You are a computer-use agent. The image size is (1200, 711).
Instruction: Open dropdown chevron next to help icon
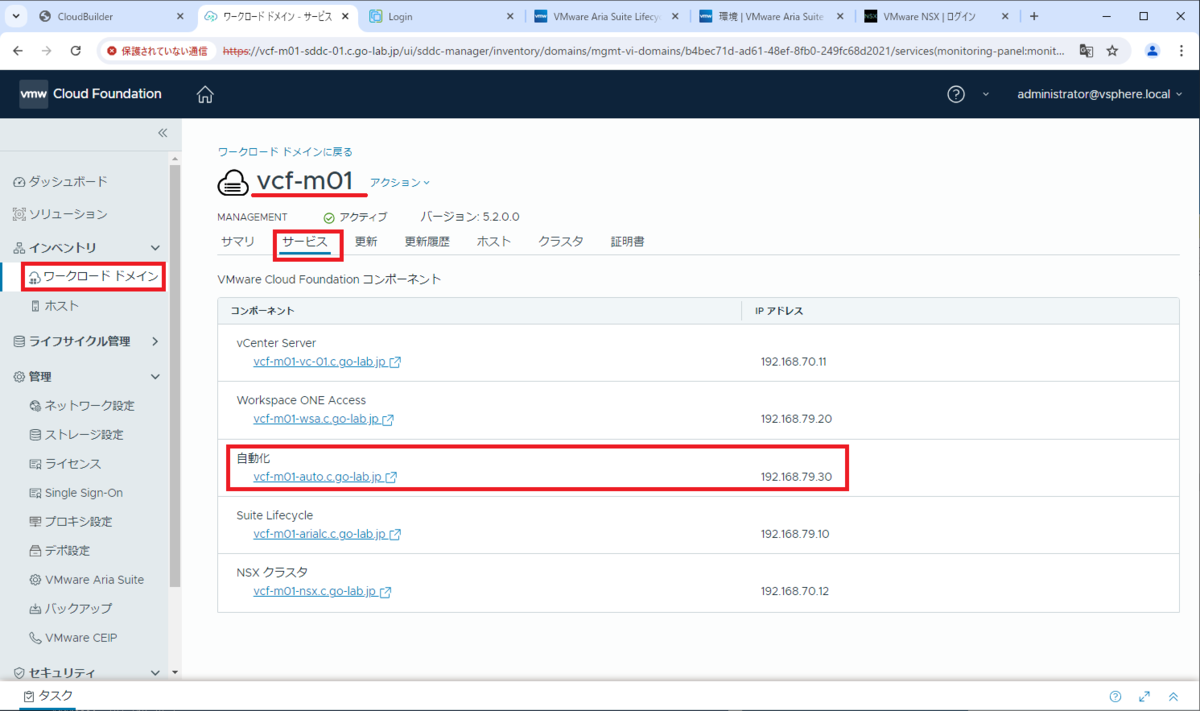click(985, 94)
